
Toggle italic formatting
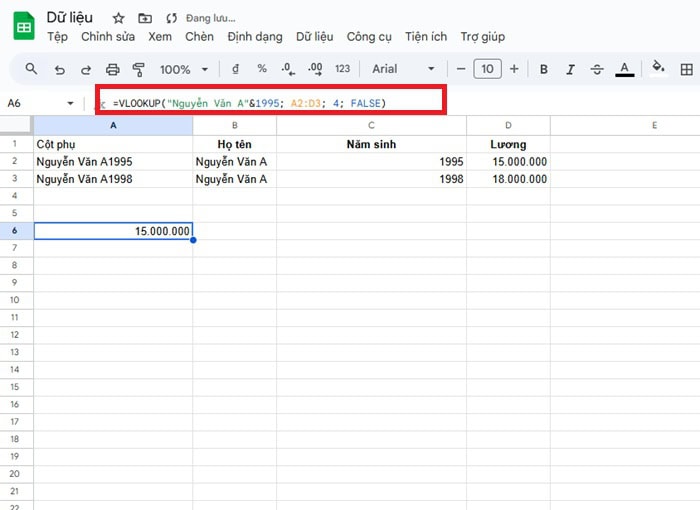pyautogui.click(x=570, y=69)
